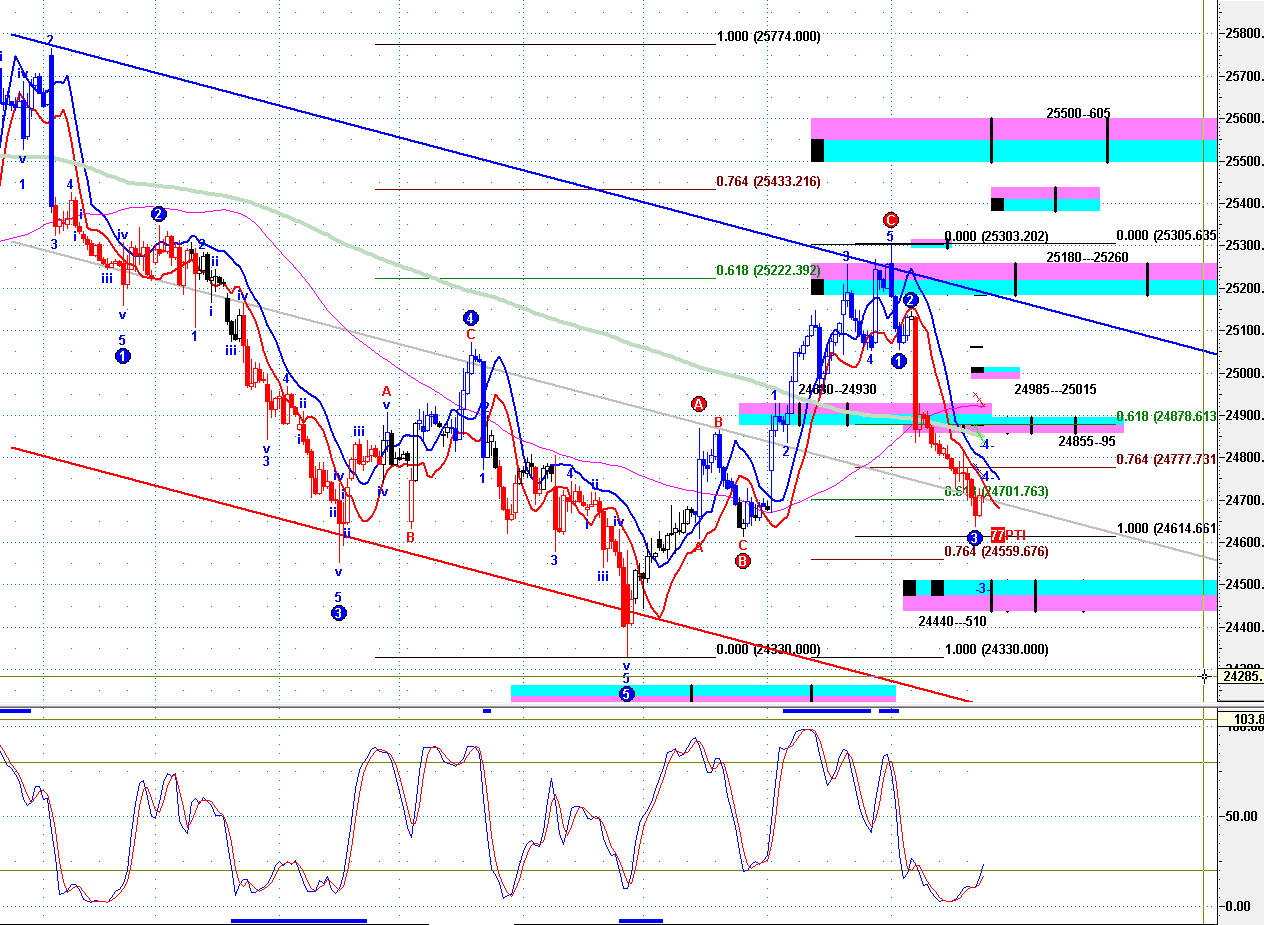This screenshot has height=925, width=1264.
Task: Click the black square in 25500--605 zone
Action: (x=817, y=150)
